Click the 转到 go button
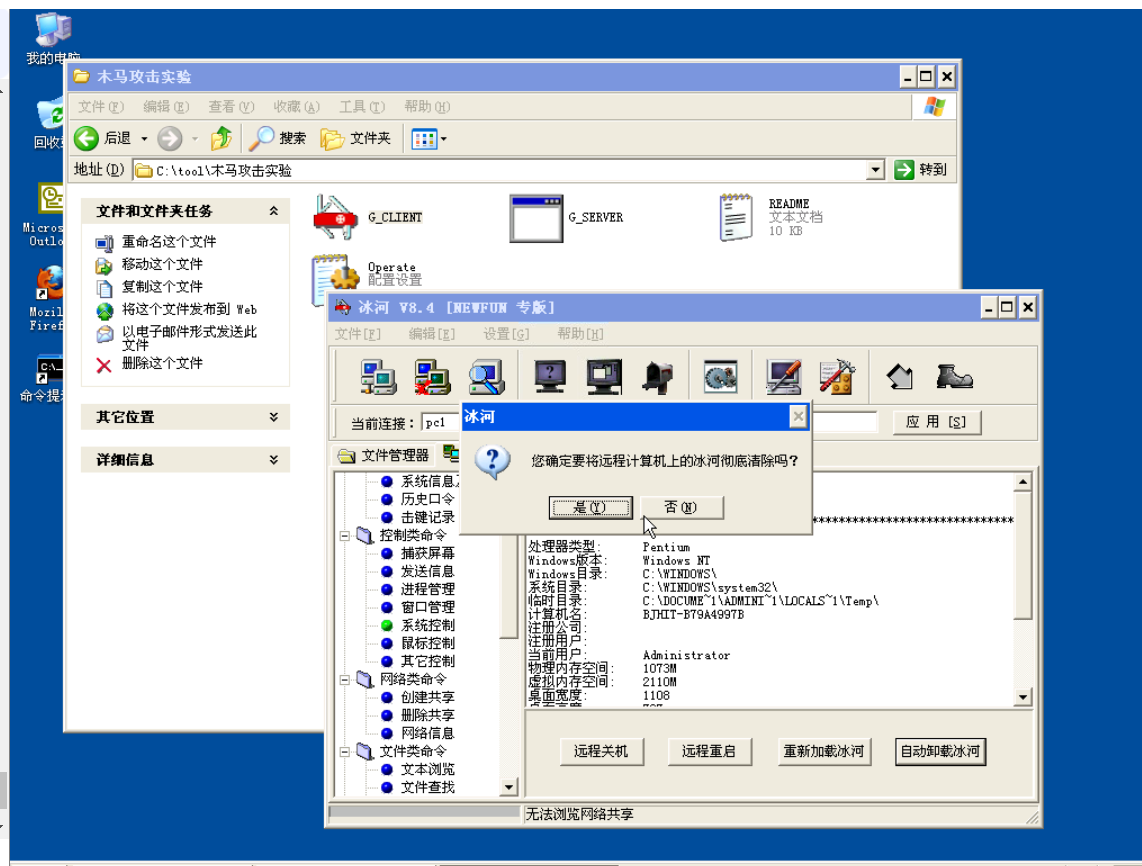 coord(922,170)
